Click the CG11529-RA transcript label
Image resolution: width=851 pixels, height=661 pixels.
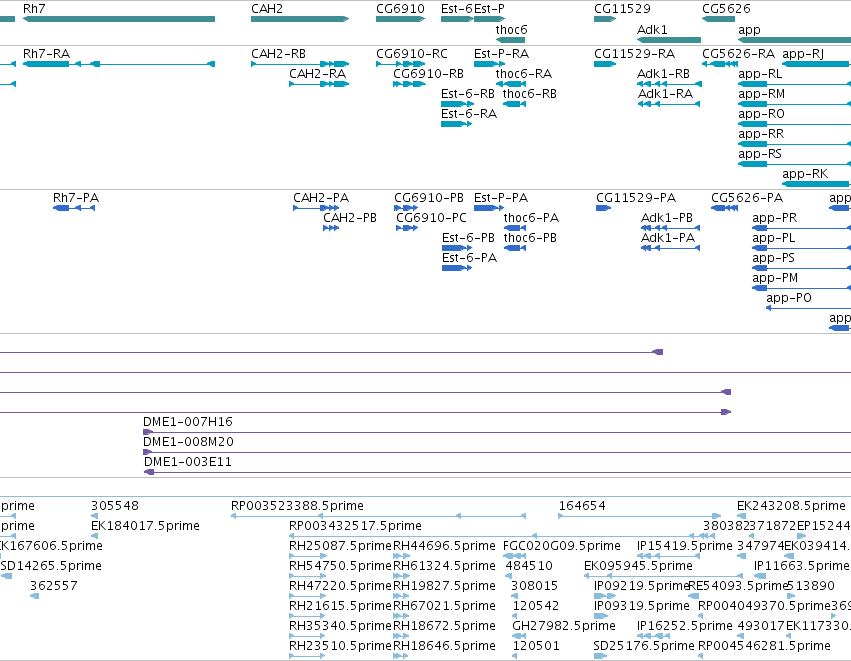(634, 54)
